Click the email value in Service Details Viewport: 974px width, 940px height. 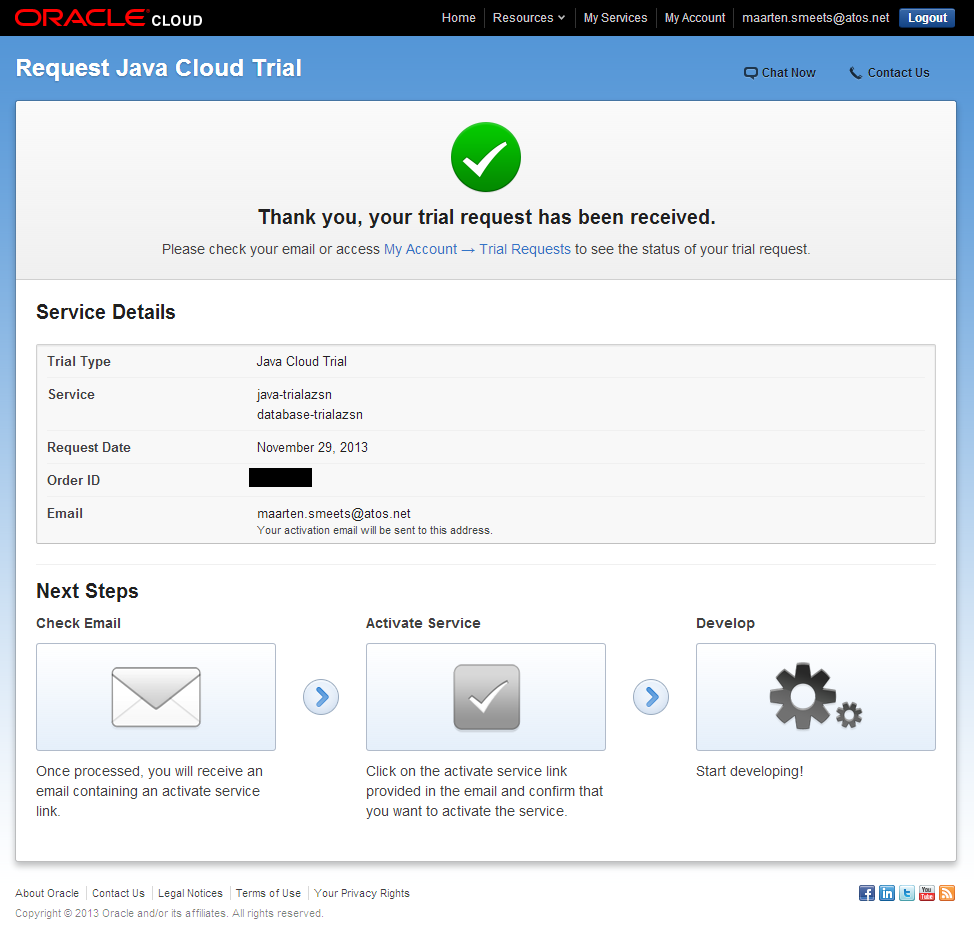click(x=334, y=513)
